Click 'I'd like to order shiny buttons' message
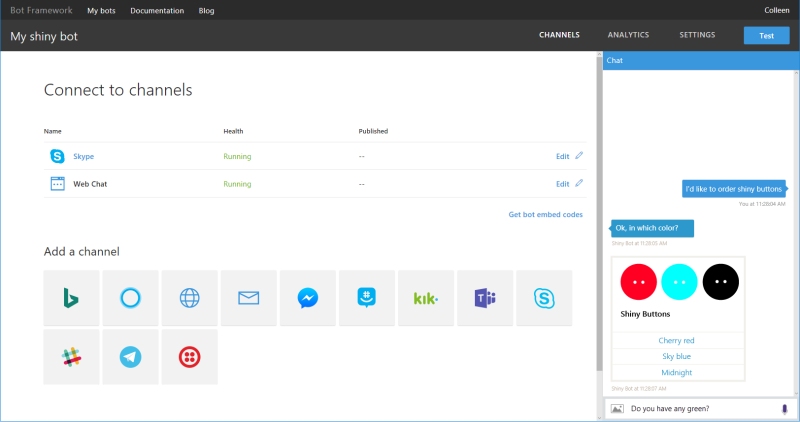The image size is (800, 422). 734,189
